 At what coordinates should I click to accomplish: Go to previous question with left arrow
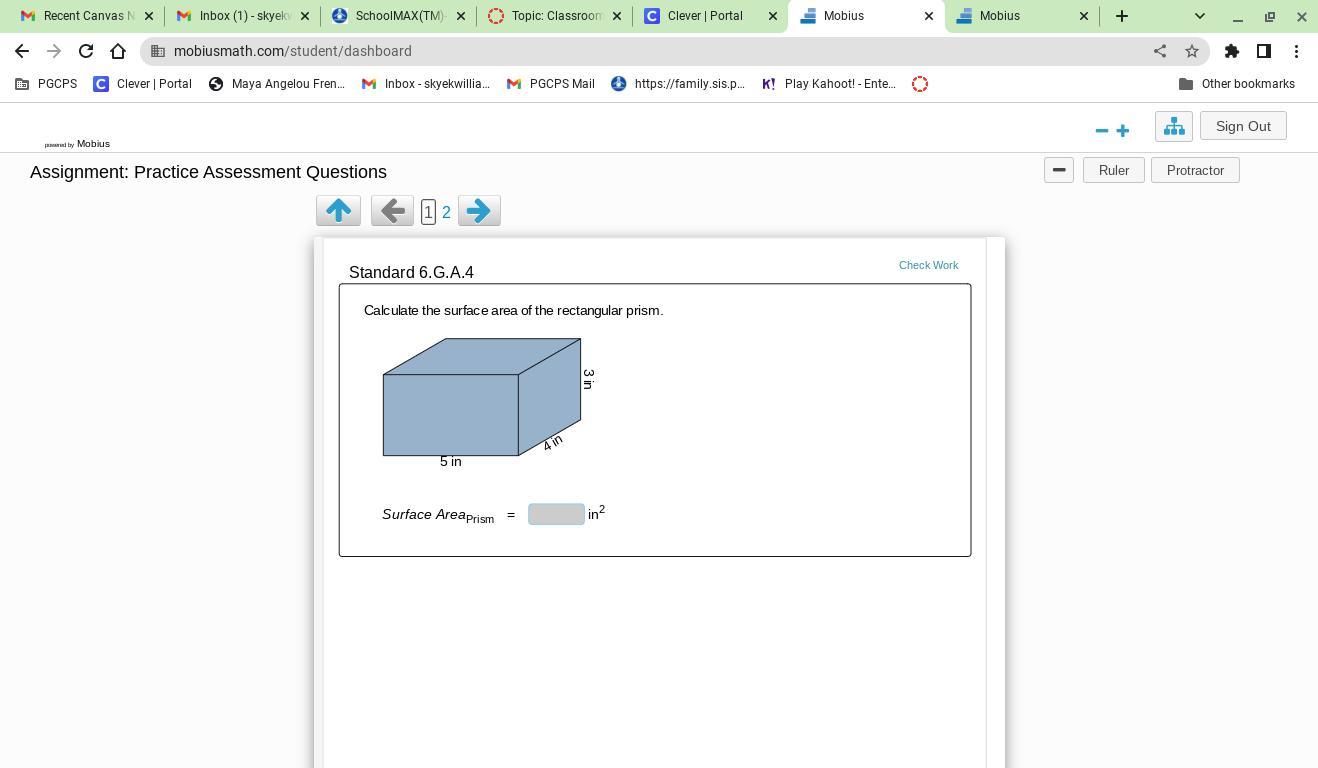(392, 210)
